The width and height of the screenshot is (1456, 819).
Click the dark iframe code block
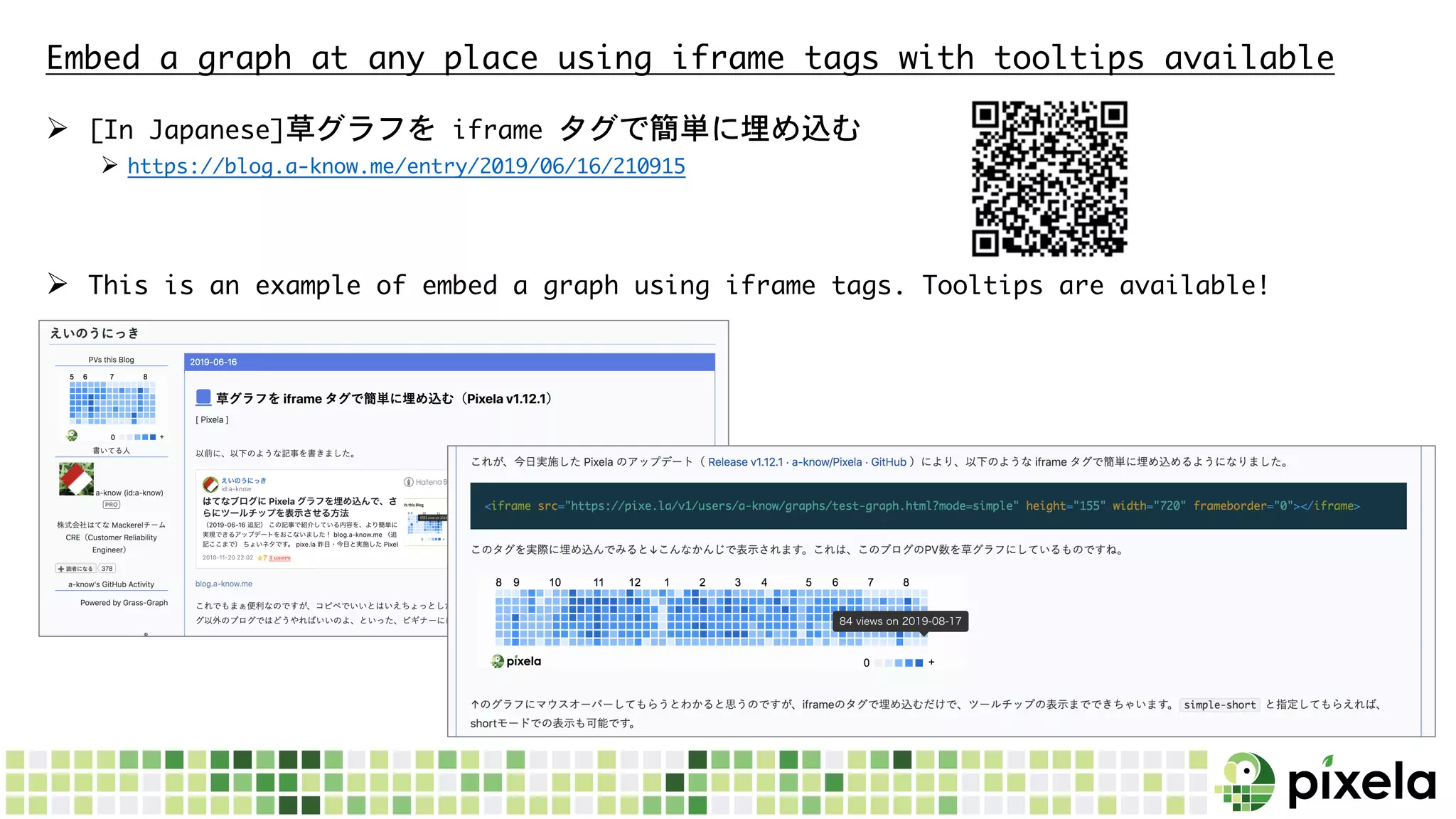tap(938, 506)
